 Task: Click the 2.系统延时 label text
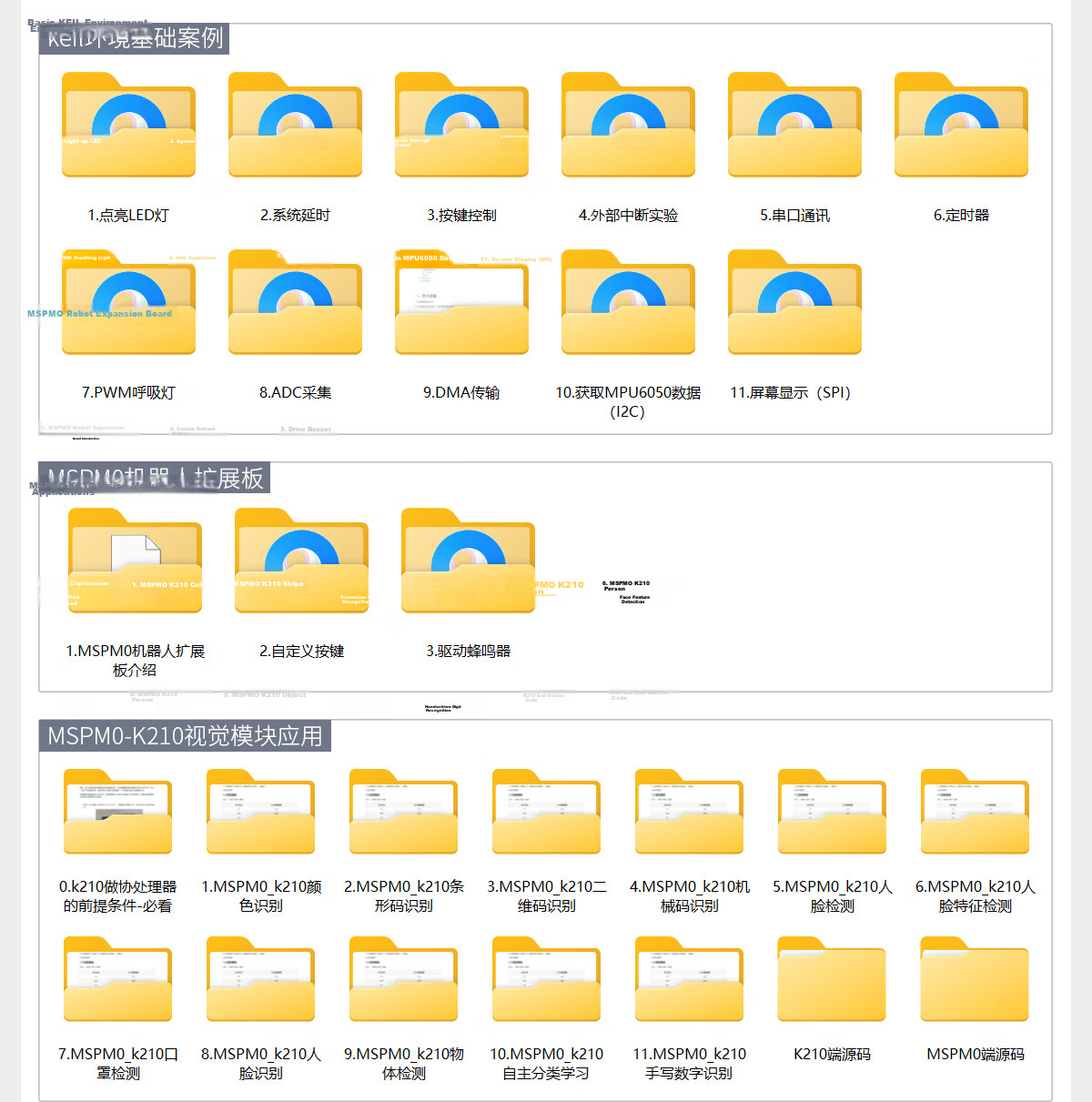tap(295, 216)
